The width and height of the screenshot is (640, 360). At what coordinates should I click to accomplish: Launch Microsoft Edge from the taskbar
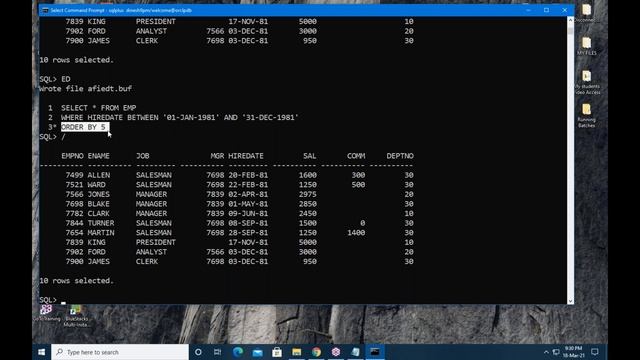[x=238, y=352]
